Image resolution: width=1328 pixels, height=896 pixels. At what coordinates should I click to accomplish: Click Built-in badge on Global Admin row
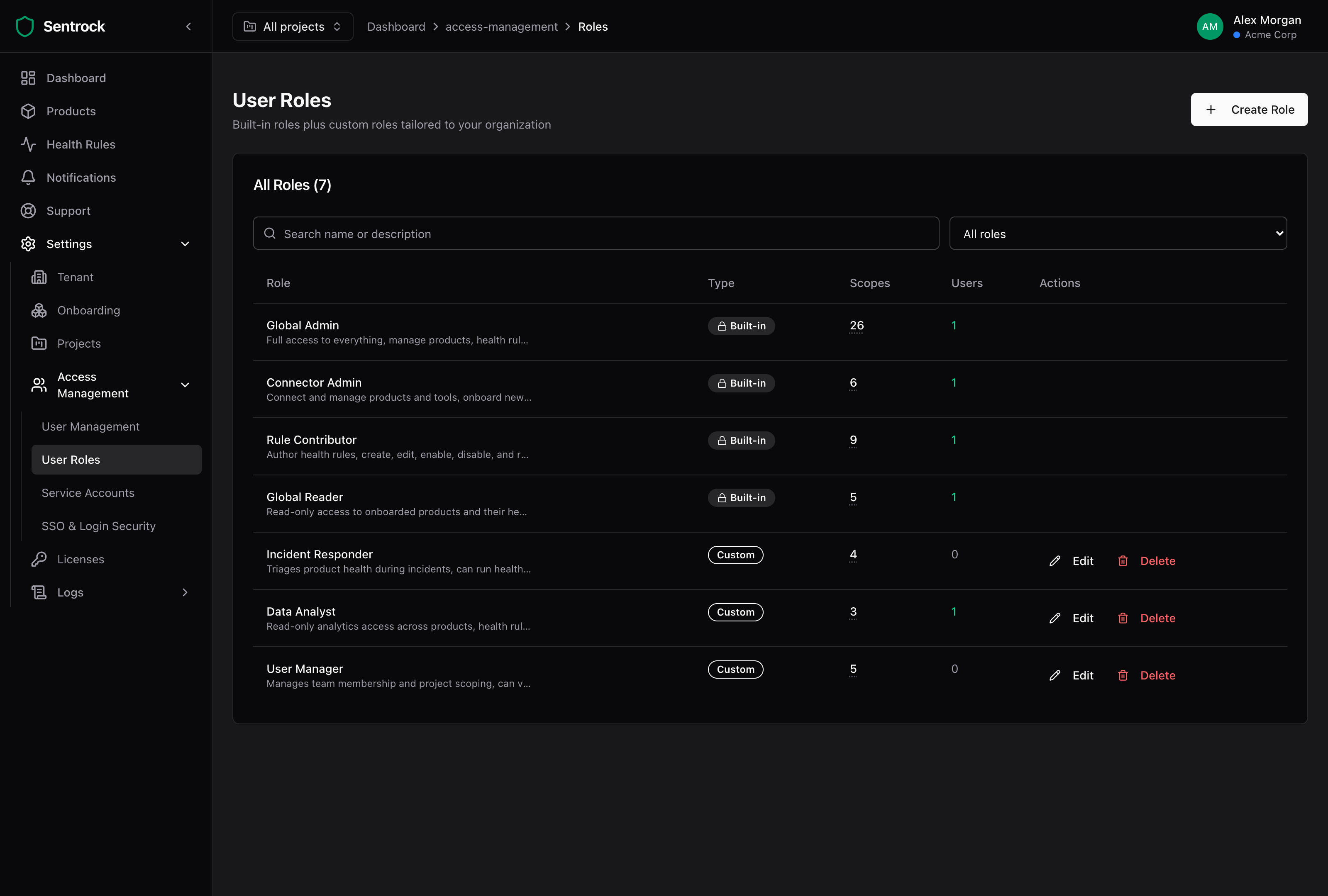[741, 326]
